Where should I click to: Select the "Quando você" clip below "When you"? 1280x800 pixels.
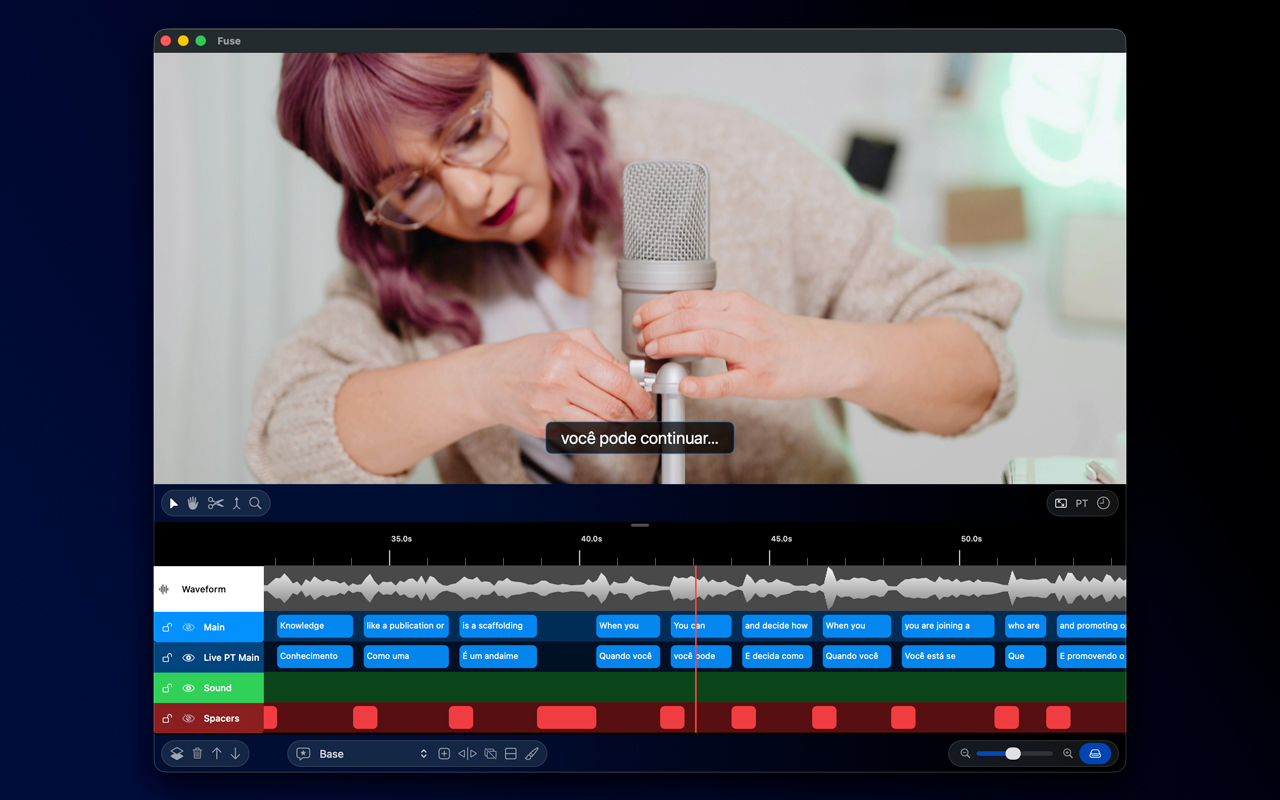pyautogui.click(x=627, y=657)
